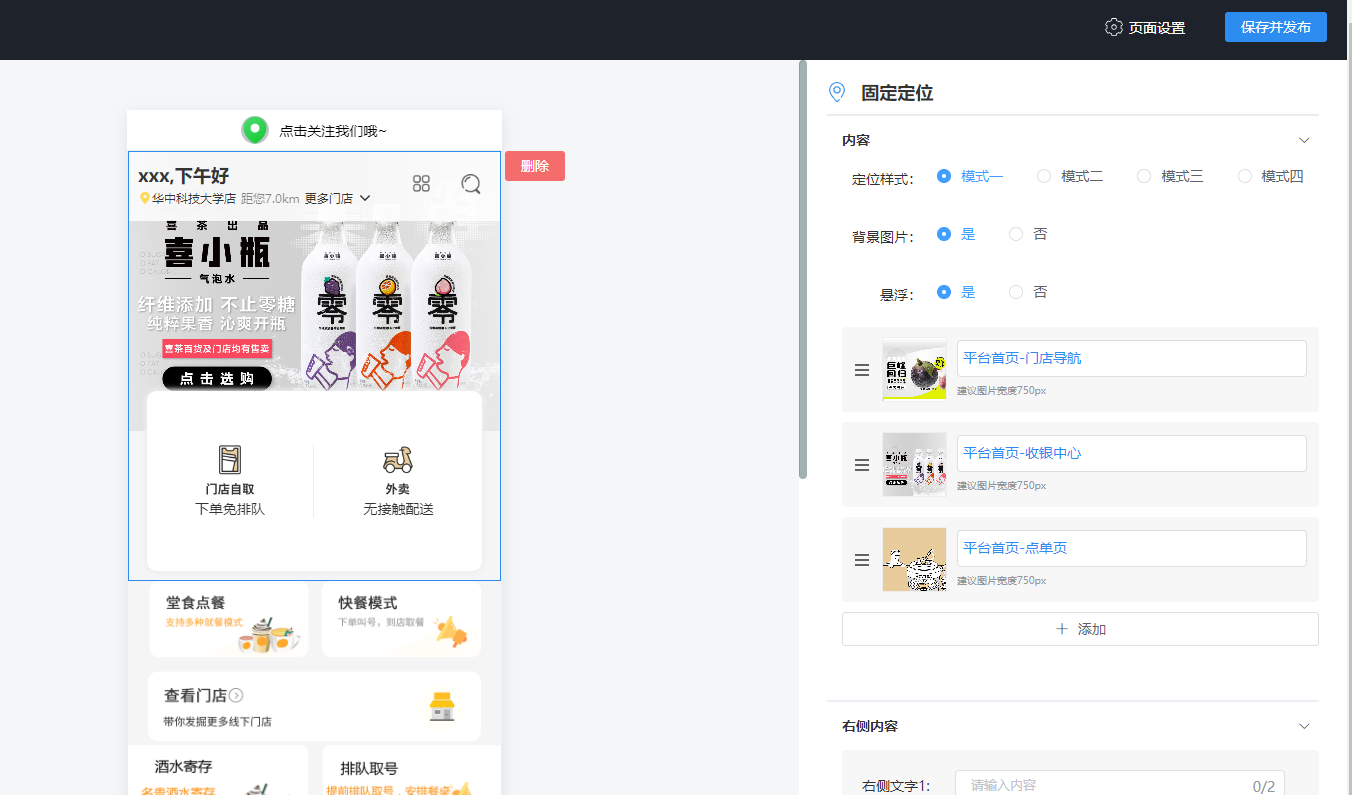Click the 右侧文字1 input field
Viewport: 1352px width, 795px height.
(1119, 783)
